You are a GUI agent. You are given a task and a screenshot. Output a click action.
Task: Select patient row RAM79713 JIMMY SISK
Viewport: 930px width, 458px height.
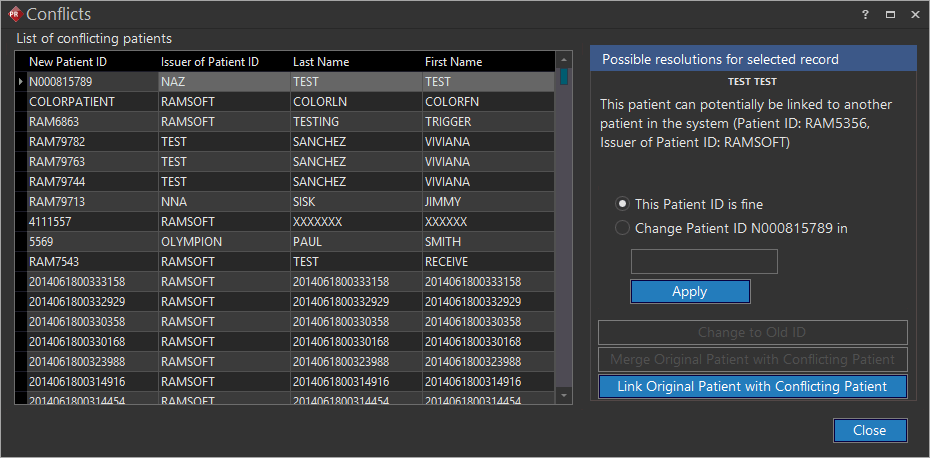pyautogui.click(x=57, y=202)
